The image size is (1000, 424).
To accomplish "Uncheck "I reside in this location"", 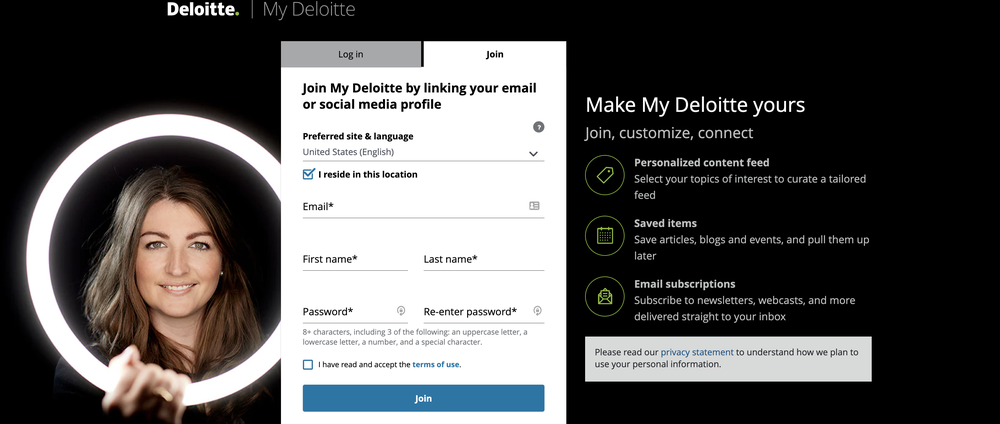I will point(308,174).
